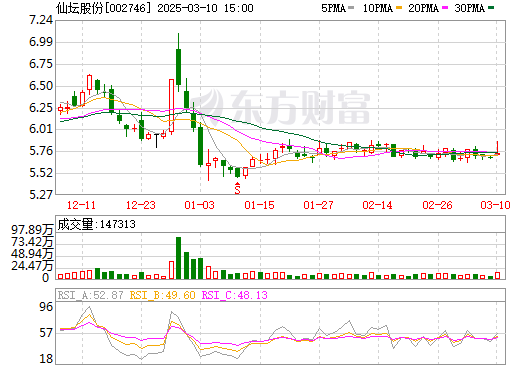This screenshot has width=520, height=365.
Task: Click the 10PMA legend label
Action: [378, 8]
